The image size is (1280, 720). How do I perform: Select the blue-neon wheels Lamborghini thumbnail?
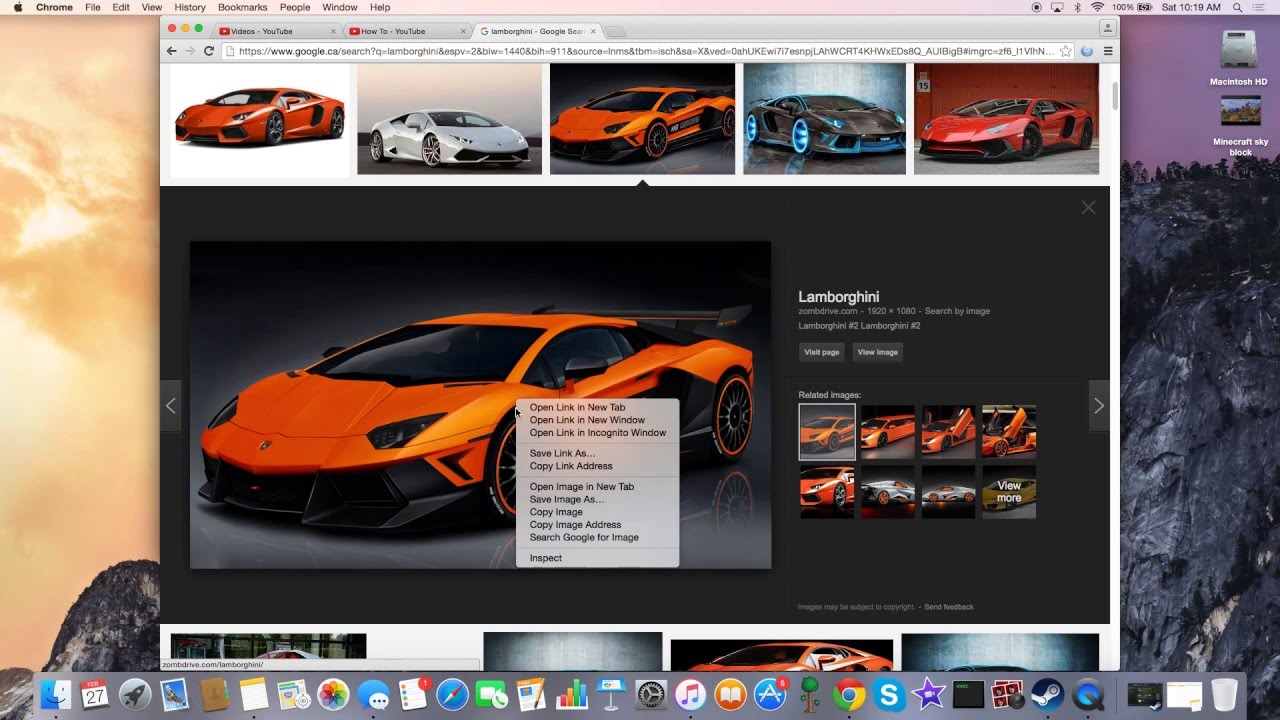click(825, 119)
